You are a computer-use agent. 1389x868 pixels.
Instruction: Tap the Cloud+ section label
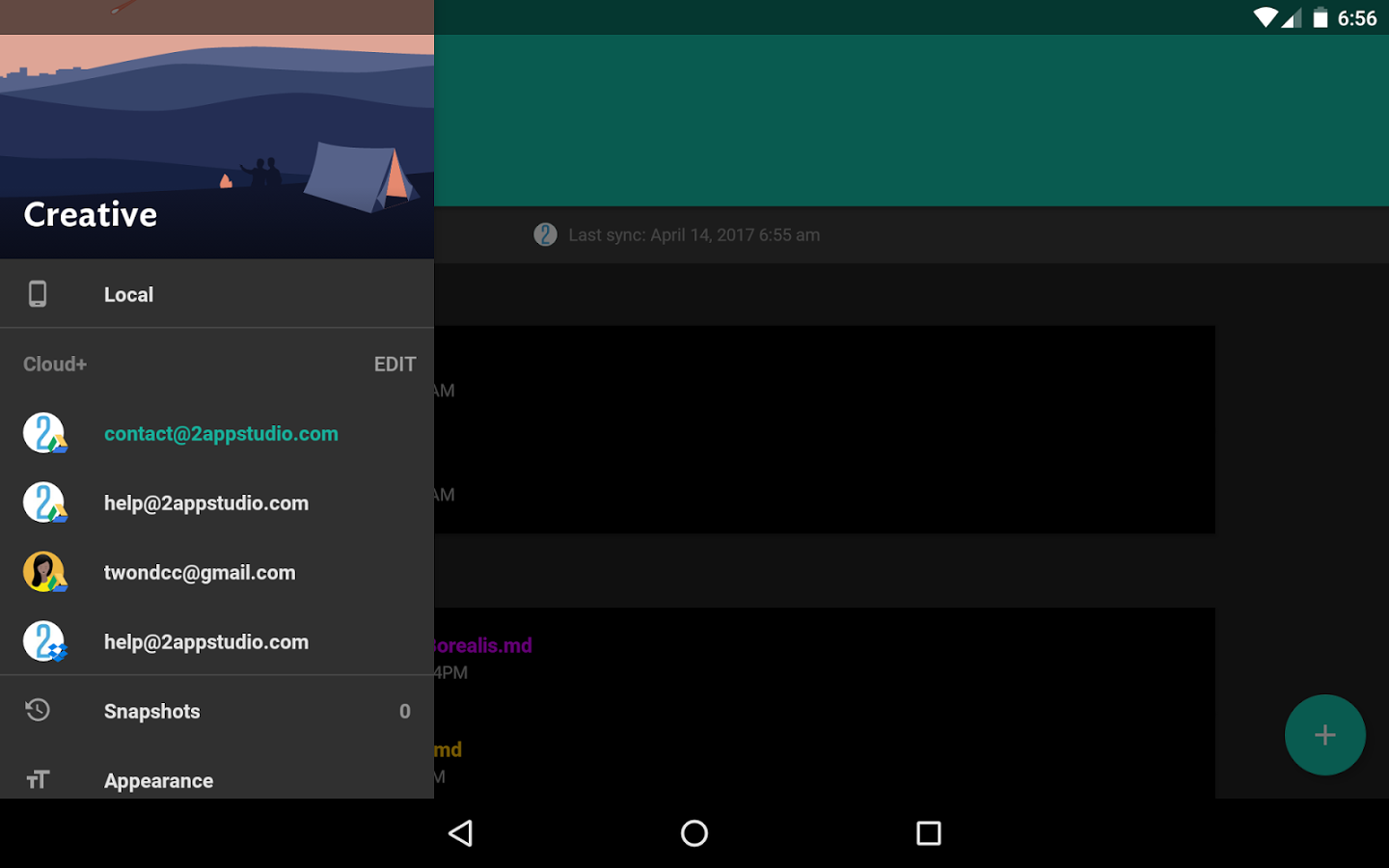[55, 365]
